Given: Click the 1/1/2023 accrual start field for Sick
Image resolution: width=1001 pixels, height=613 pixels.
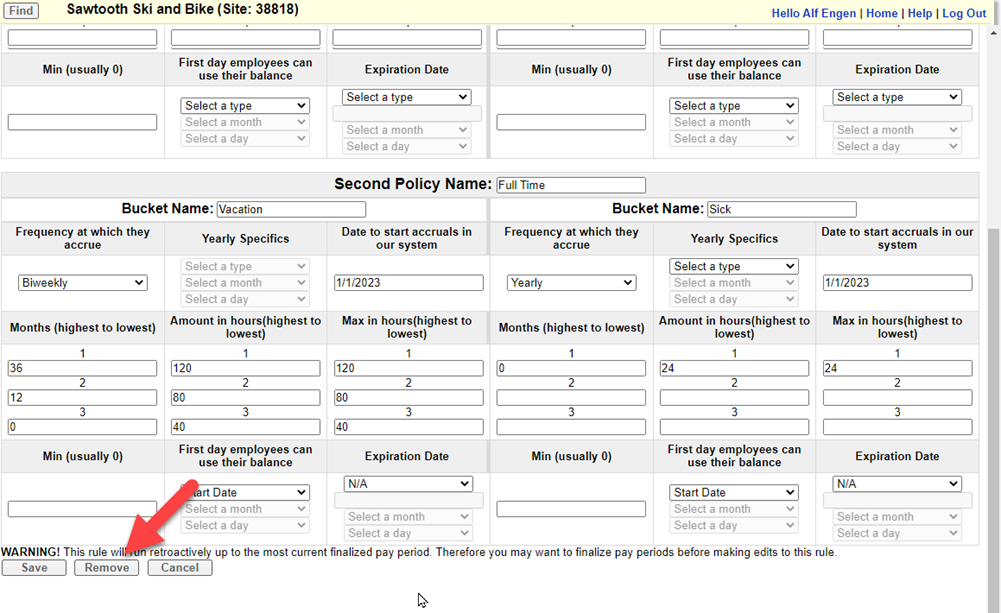Looking at the screenshot, I should (896, 282).
